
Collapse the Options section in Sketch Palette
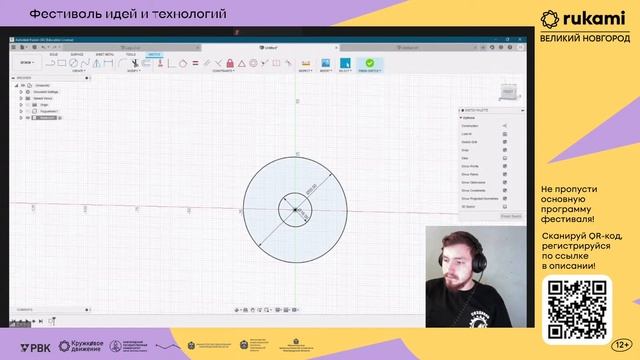[x=461, y=118]
